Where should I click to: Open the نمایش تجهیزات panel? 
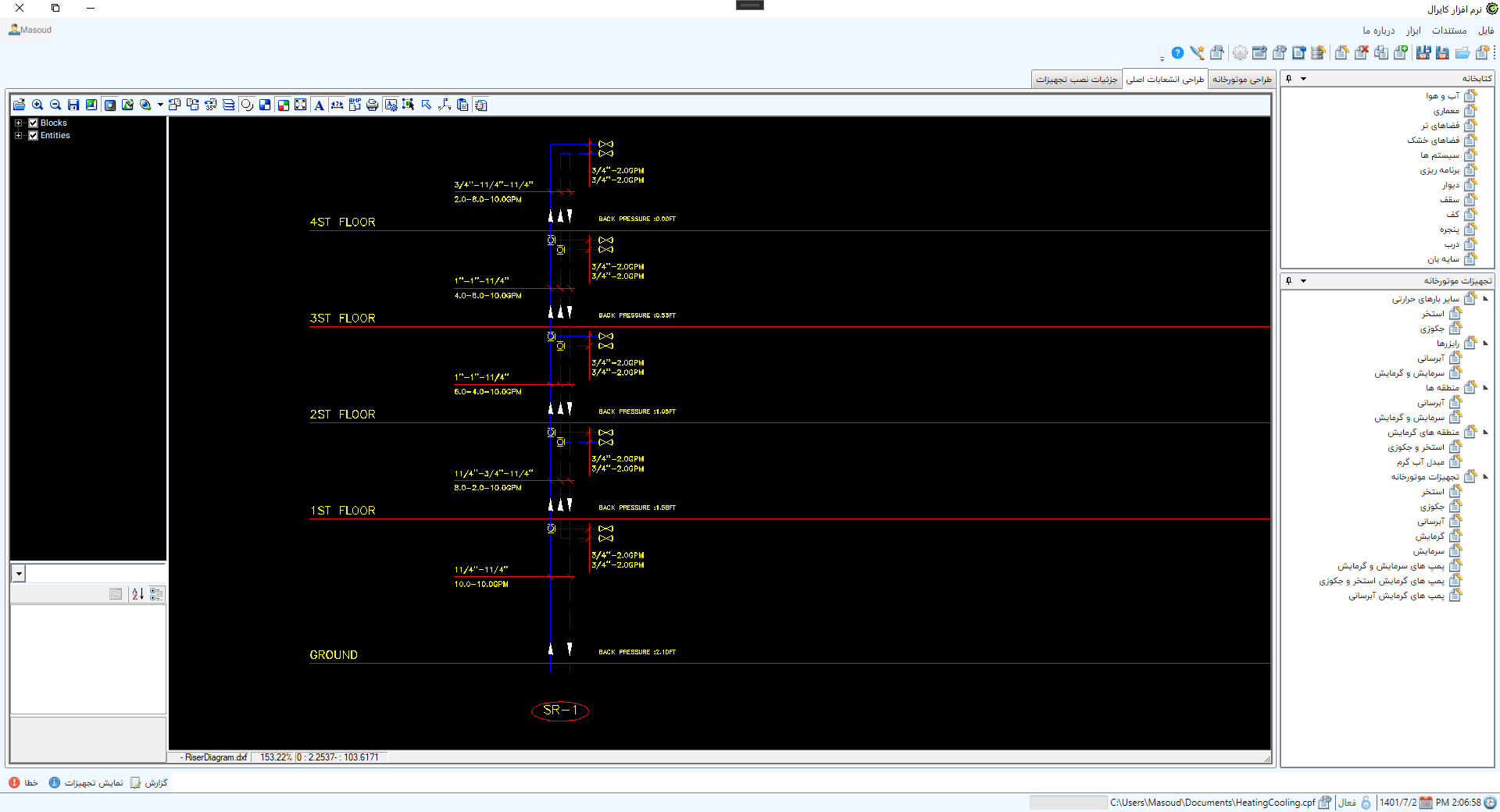[86, 782]
